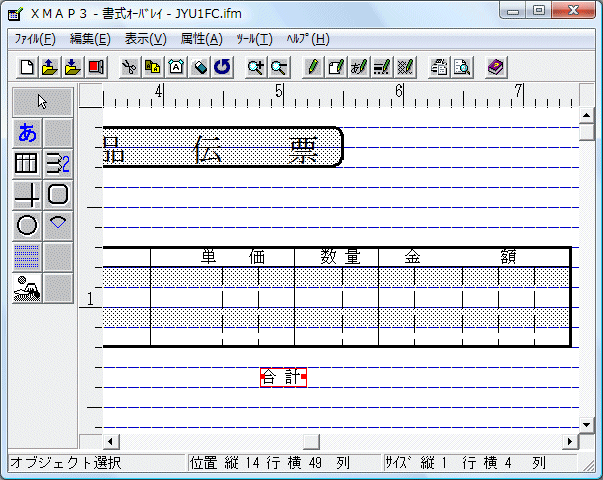Click the paste icon with letter A
This screenshot has width=603, height=480.
click(x=176, y=67)
